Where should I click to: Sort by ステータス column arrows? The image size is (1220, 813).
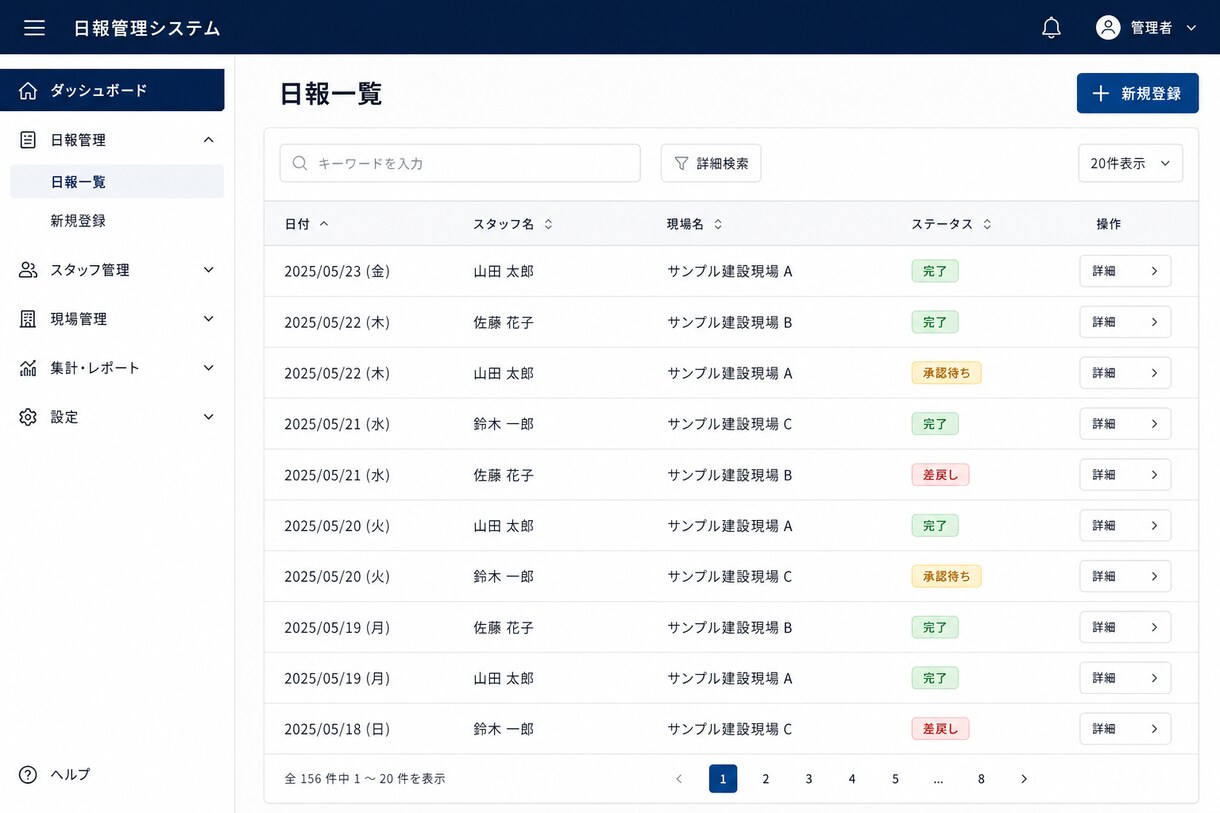point(987,224)
